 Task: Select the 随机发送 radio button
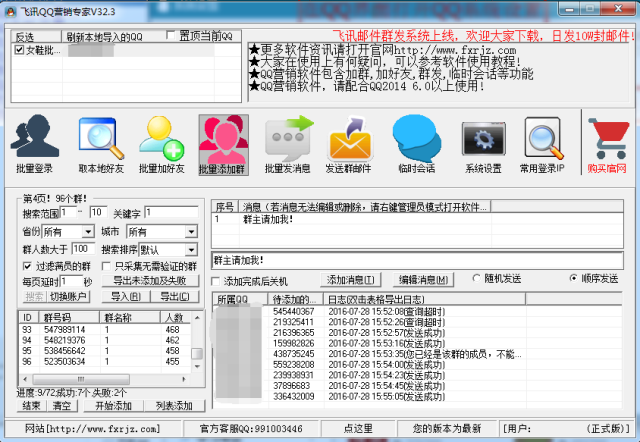click(x=476, y=278)
